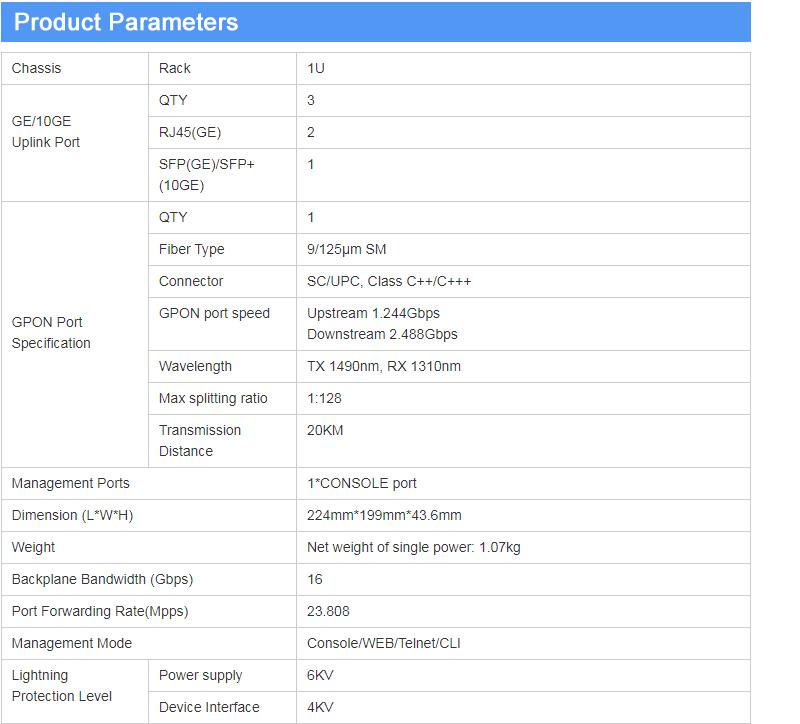Click the 9/125μm SM value
This screenshot has height=724, width=800.
pyautogui.click(x=347, y=249)
